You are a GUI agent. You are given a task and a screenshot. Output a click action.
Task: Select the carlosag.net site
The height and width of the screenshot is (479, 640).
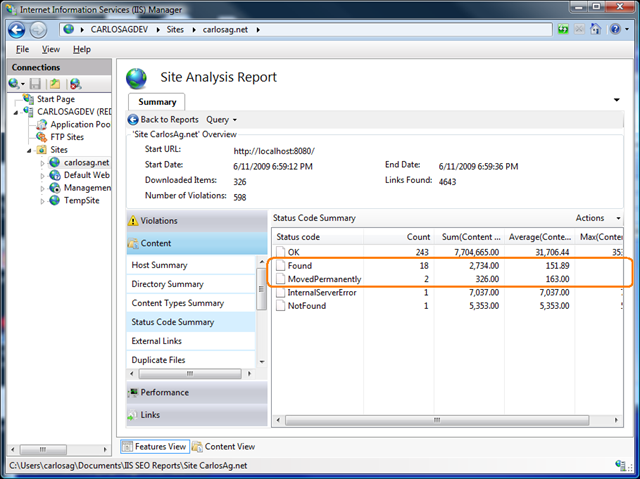tap(86, 162)
